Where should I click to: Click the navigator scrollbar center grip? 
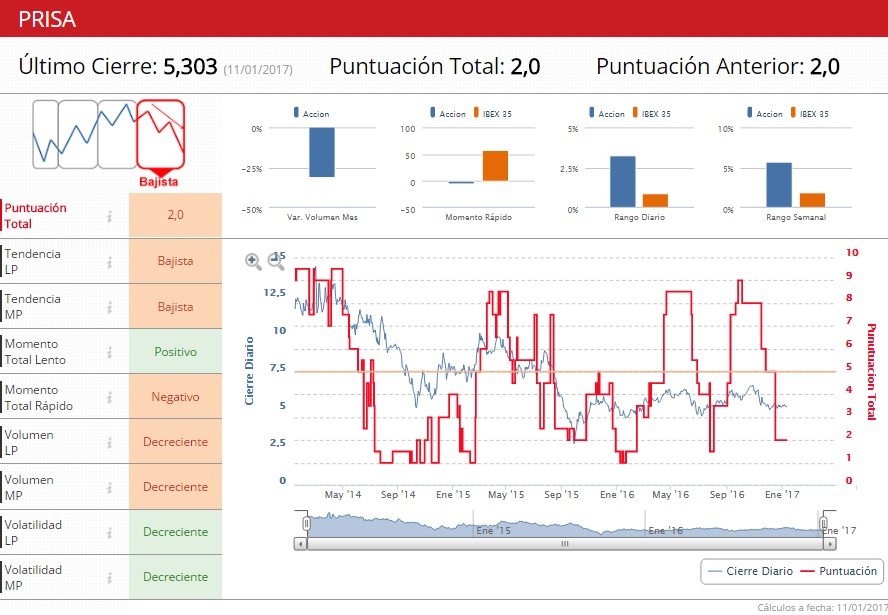click(x=565, y=544)
